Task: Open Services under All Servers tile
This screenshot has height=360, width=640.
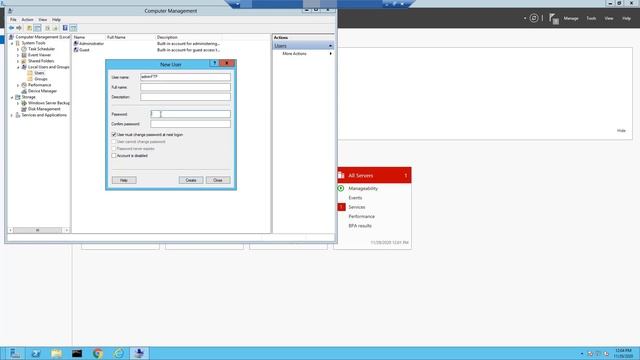Action: (357, 207)
